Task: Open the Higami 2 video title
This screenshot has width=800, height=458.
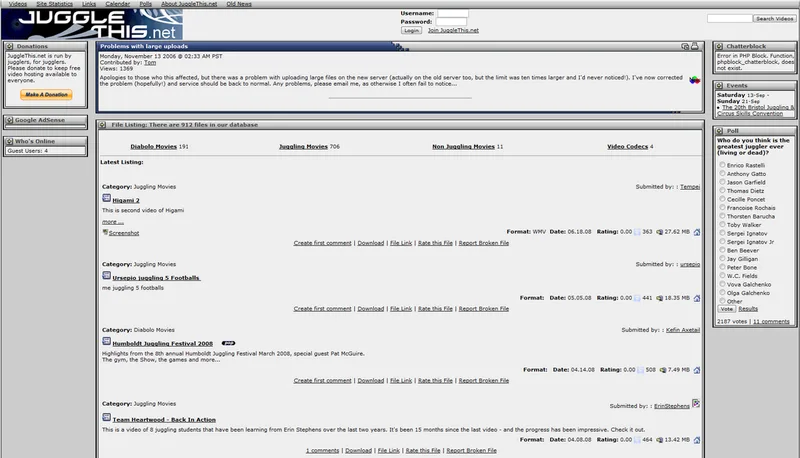Action: point(126,200)
